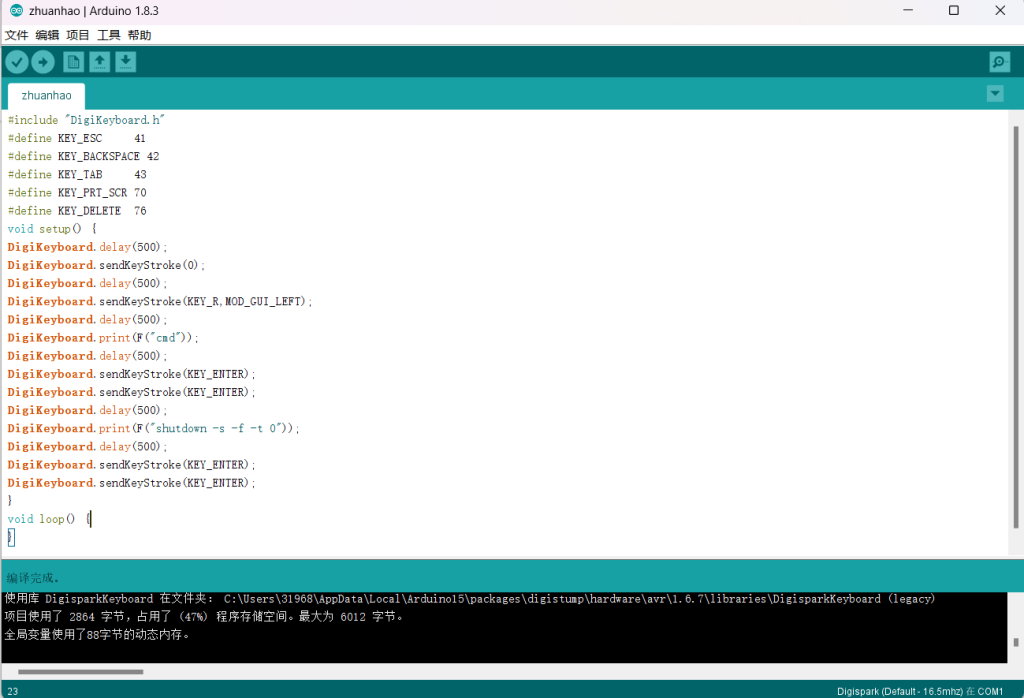Select the zhuanhao sketch tab

point(46,96)
